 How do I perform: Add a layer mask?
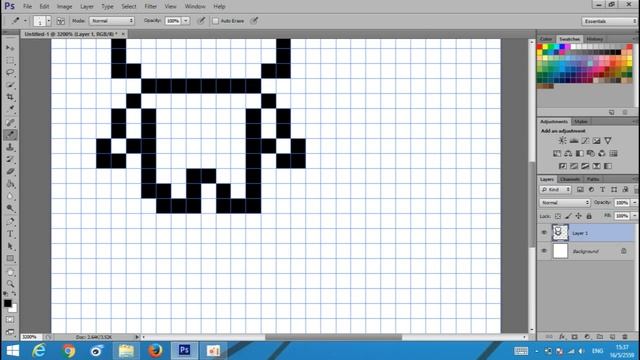574,337
